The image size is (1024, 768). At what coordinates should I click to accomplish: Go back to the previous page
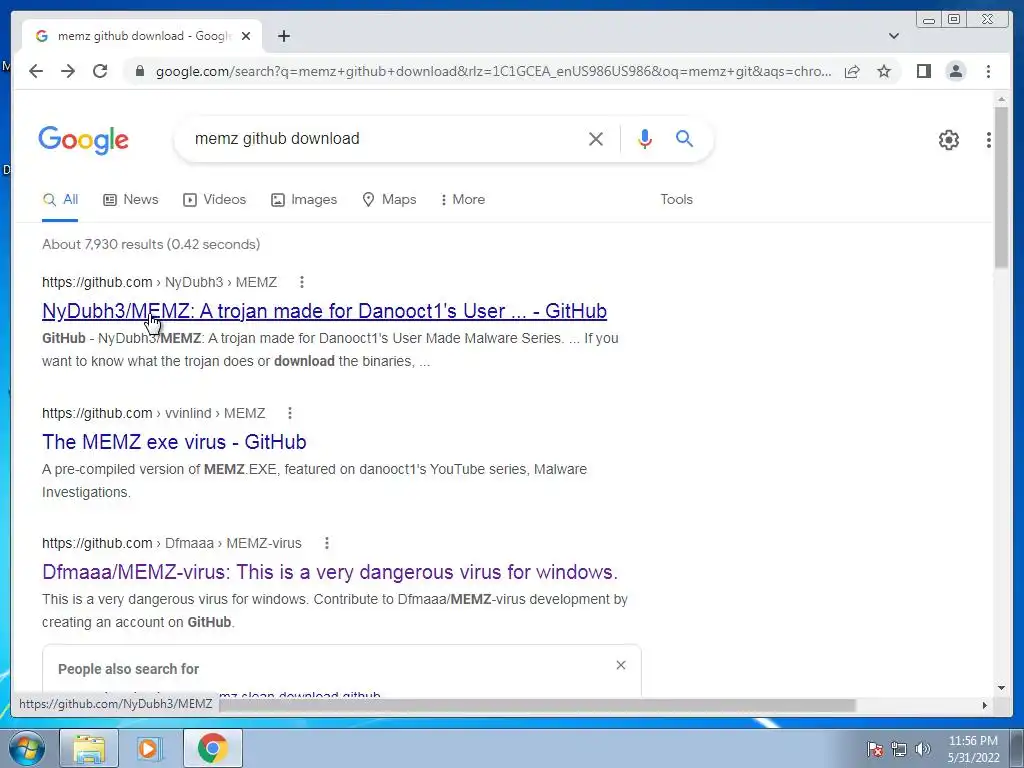pyautogui.click(x=36, y=71)
